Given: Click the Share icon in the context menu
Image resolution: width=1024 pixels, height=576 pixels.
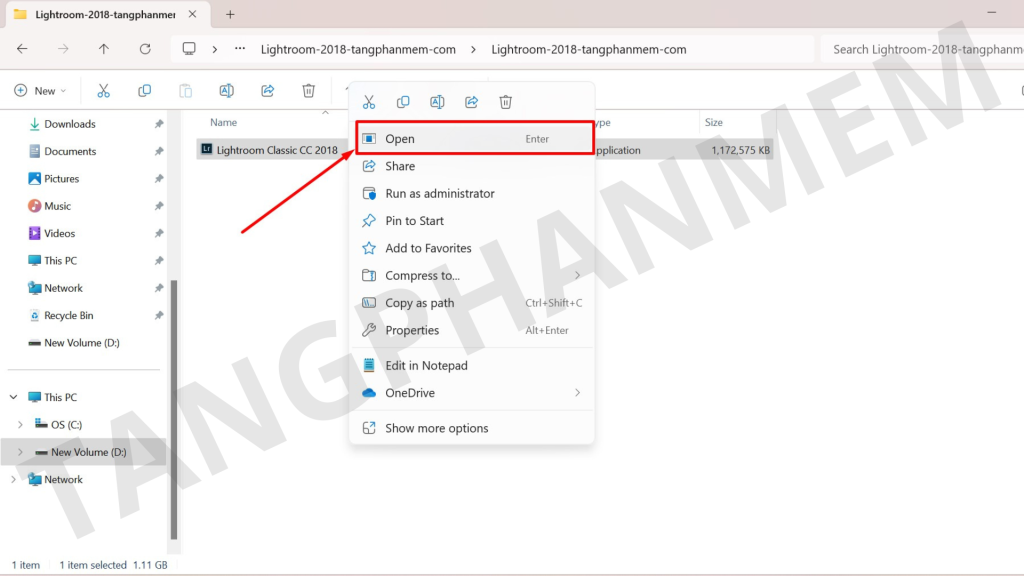Looking at the screenshot, I should click(471, 102).
